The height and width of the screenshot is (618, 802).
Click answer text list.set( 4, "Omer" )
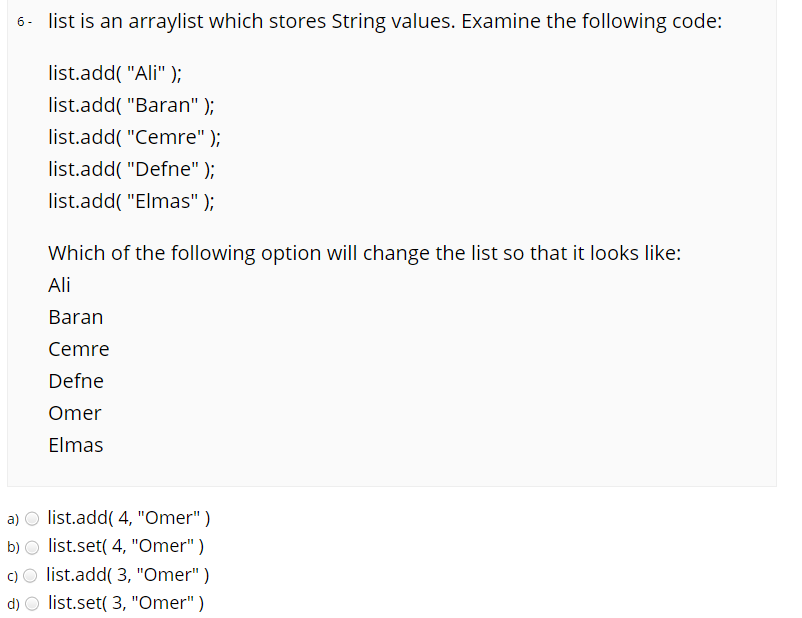point(126,546)
